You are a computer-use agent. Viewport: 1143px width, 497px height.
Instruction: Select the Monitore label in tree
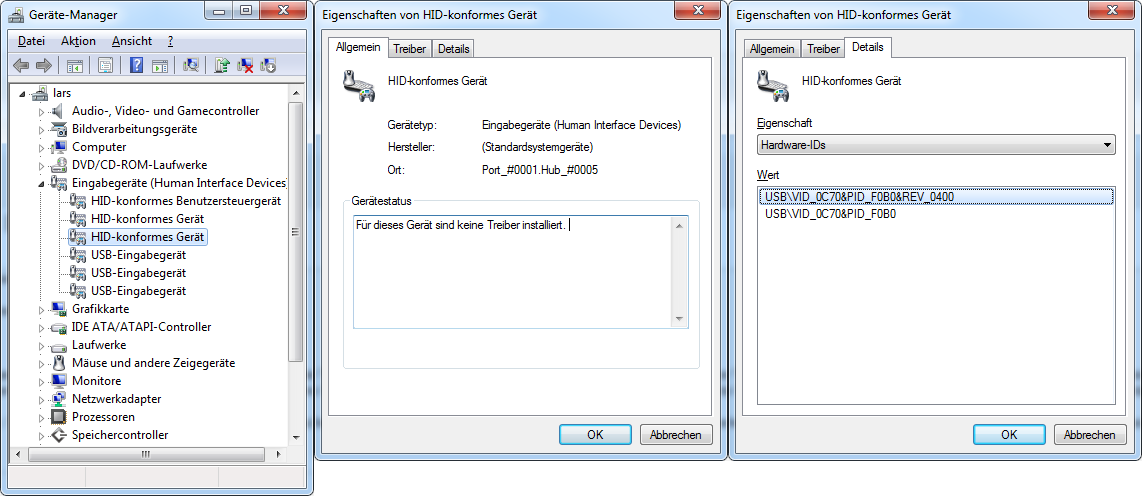coord(97,381)
